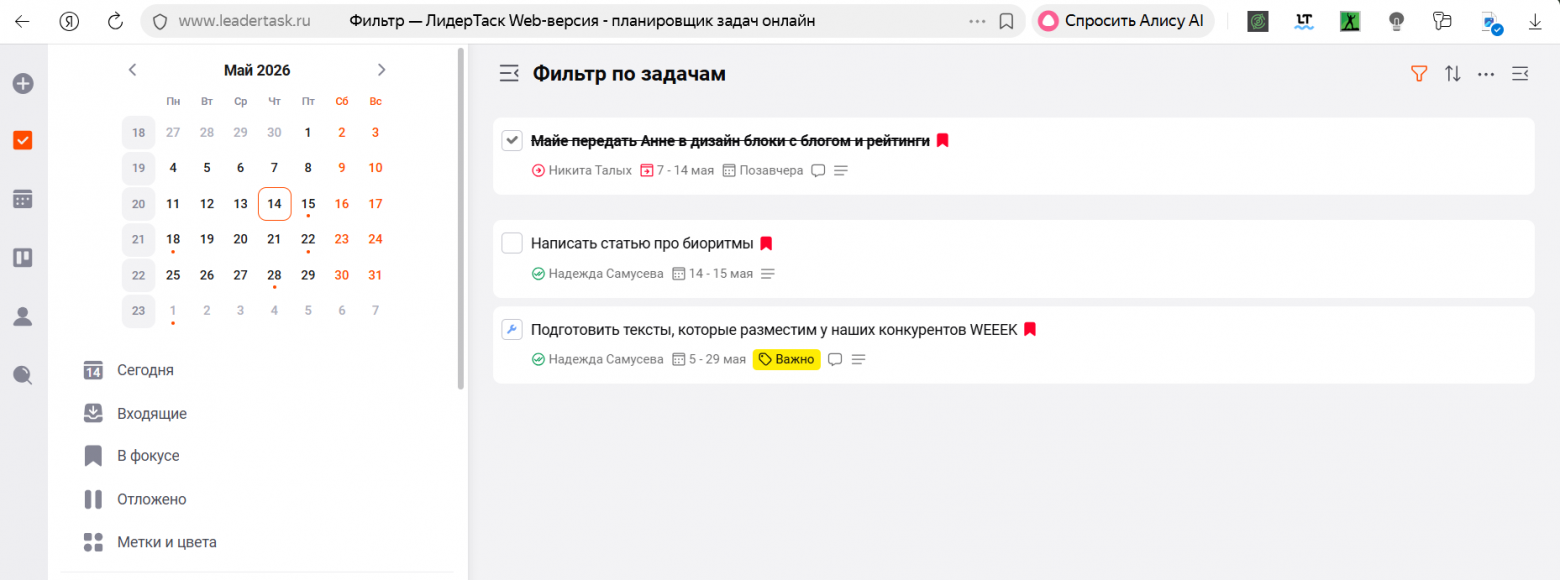Viewport: 1560px width, 580px height.
Task: Check off Написать статью про биоритмы
Action: 512,243
